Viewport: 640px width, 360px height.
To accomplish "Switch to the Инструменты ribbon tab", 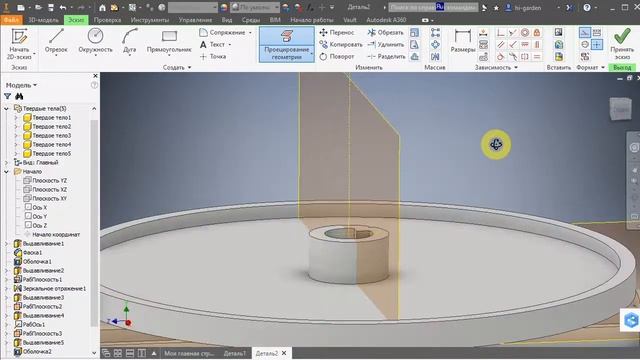I will pyautogui.click(x=149, y=20).
